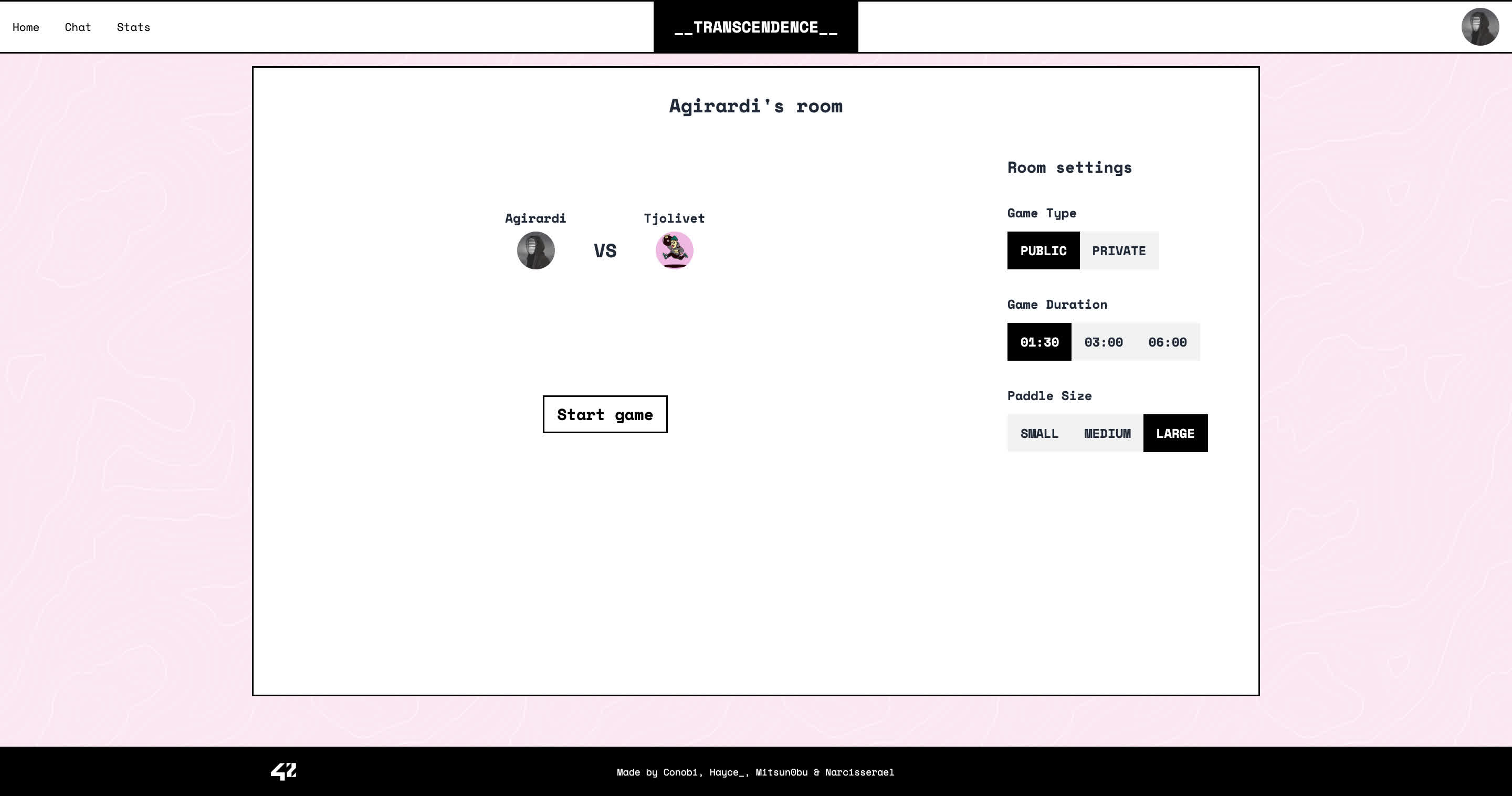Select 01:30 game duration
1512x796 pixels.
(x=1039, y=342)
